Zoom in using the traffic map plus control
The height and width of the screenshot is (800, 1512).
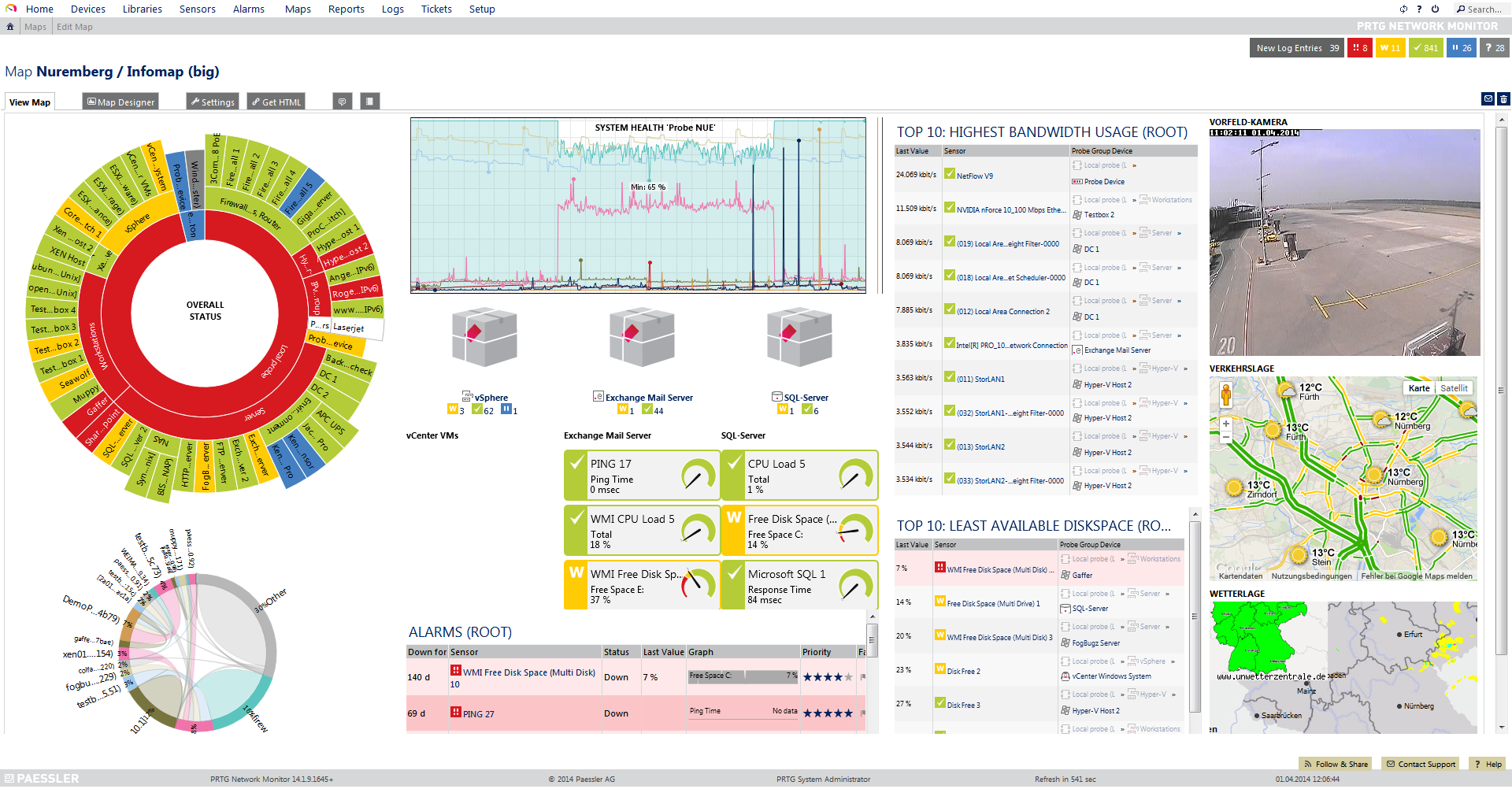1225,423
